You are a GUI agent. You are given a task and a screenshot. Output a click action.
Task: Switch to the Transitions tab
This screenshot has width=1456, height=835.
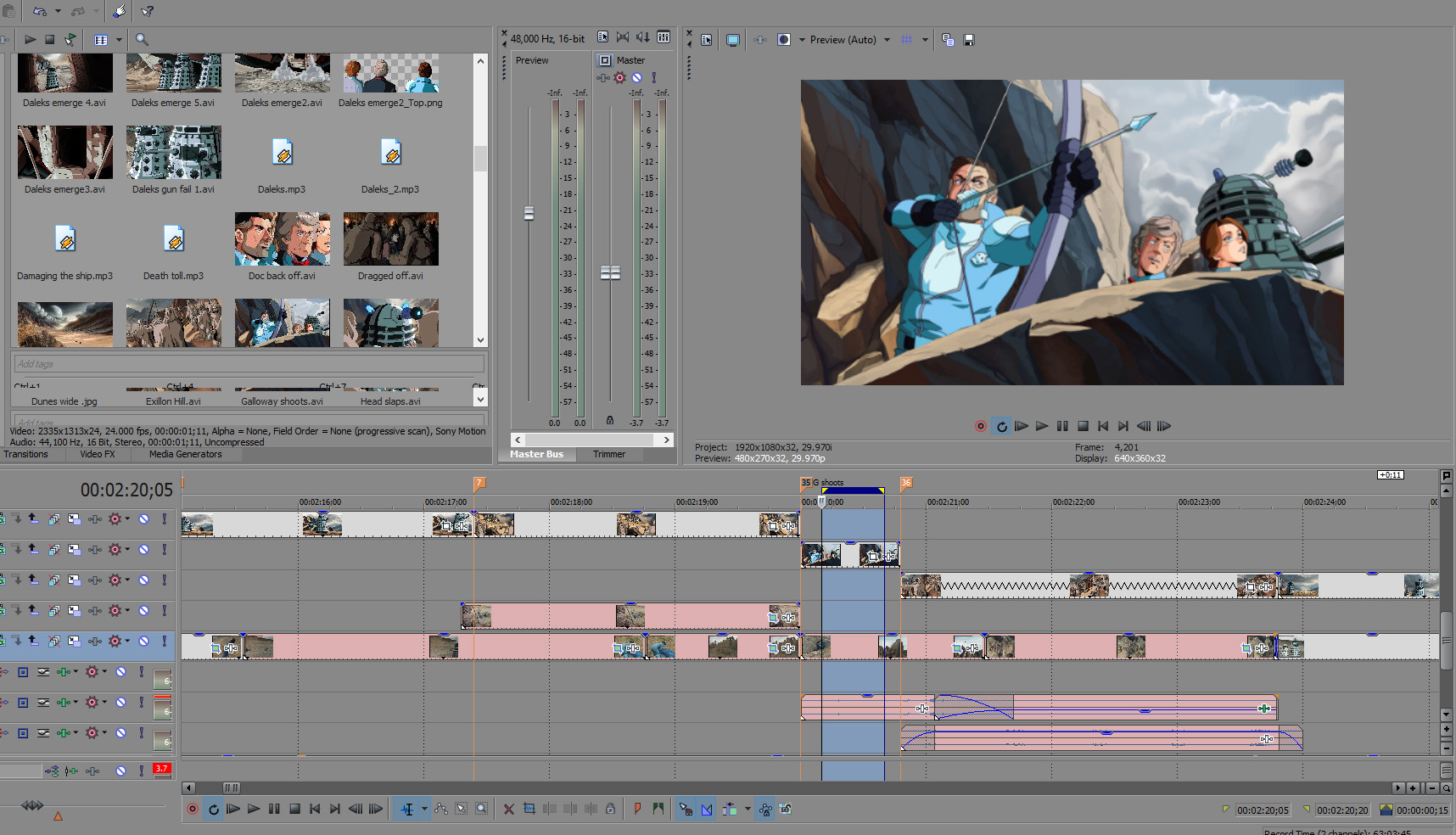click(x=25, y=455)
